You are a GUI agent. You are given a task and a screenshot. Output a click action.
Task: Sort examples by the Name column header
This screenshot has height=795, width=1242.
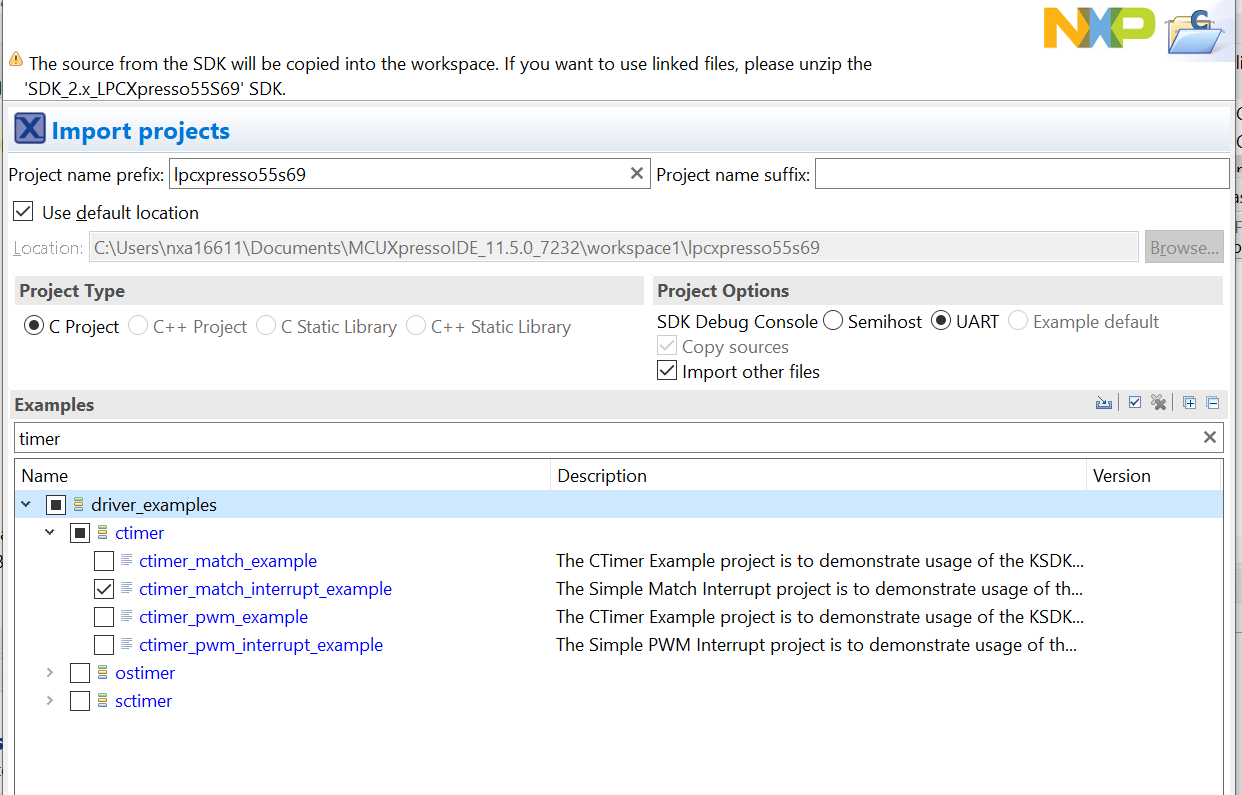point(45,476)
